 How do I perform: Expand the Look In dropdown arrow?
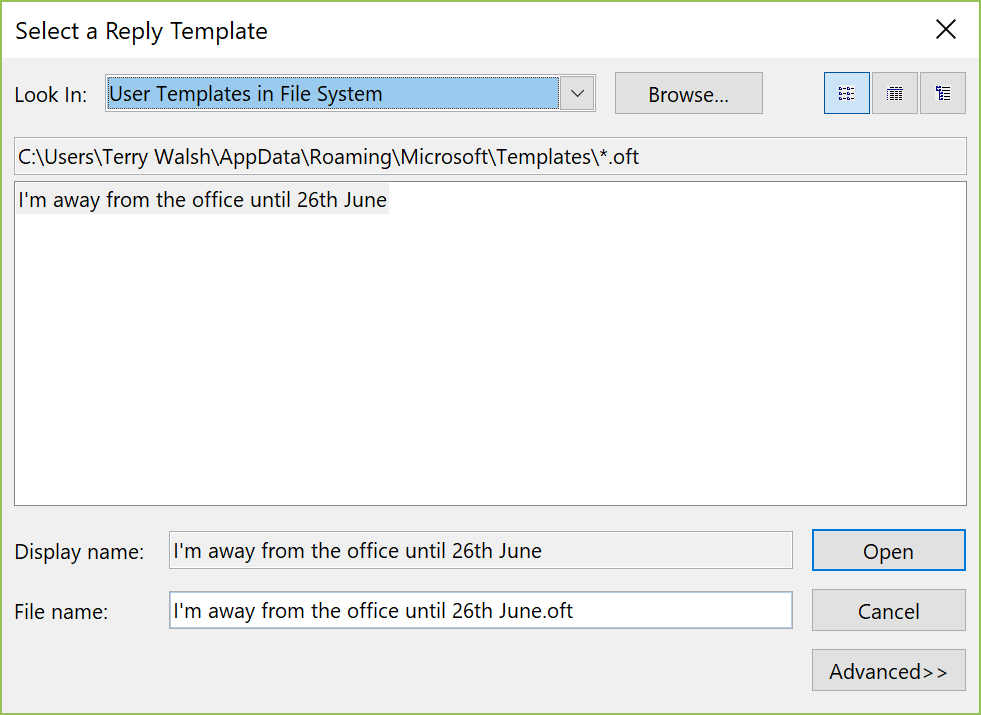577,94
